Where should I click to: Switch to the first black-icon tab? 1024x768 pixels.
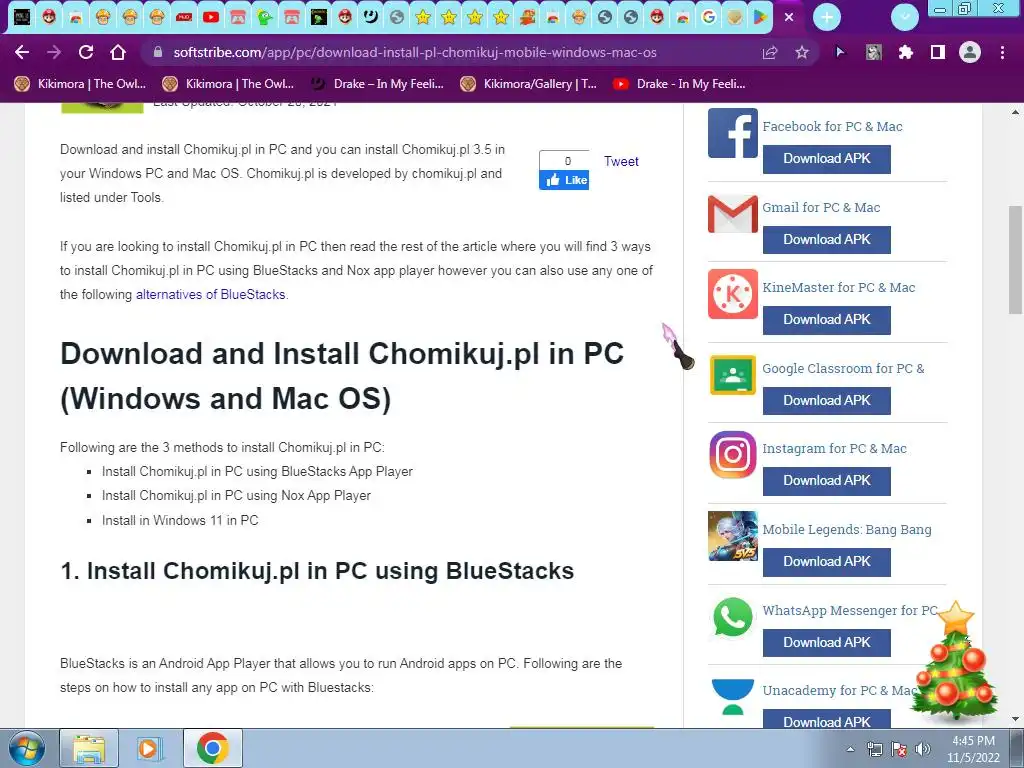pyautogui.click(x=22, y=17)
